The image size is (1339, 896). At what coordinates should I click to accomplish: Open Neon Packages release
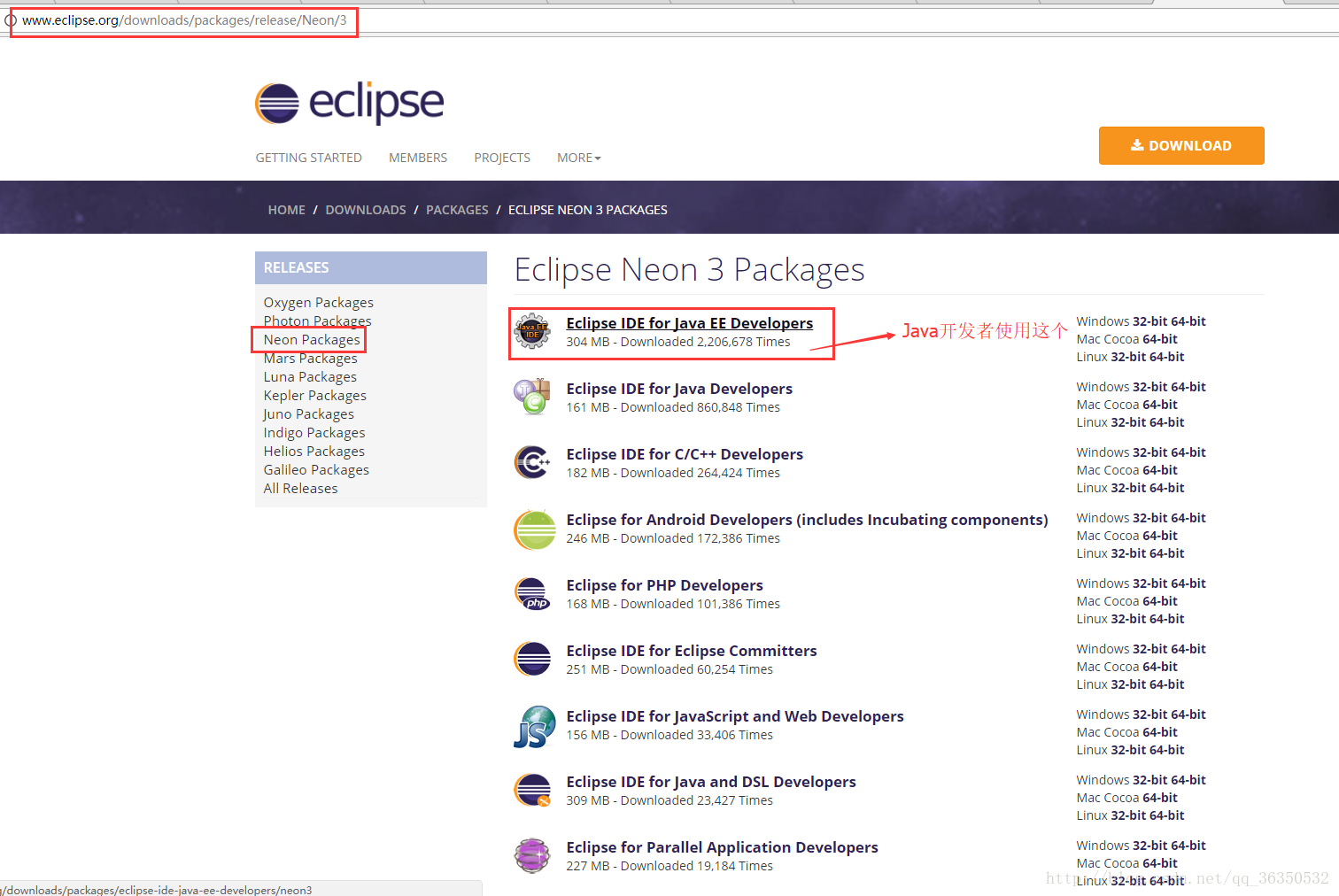[312, 340]
